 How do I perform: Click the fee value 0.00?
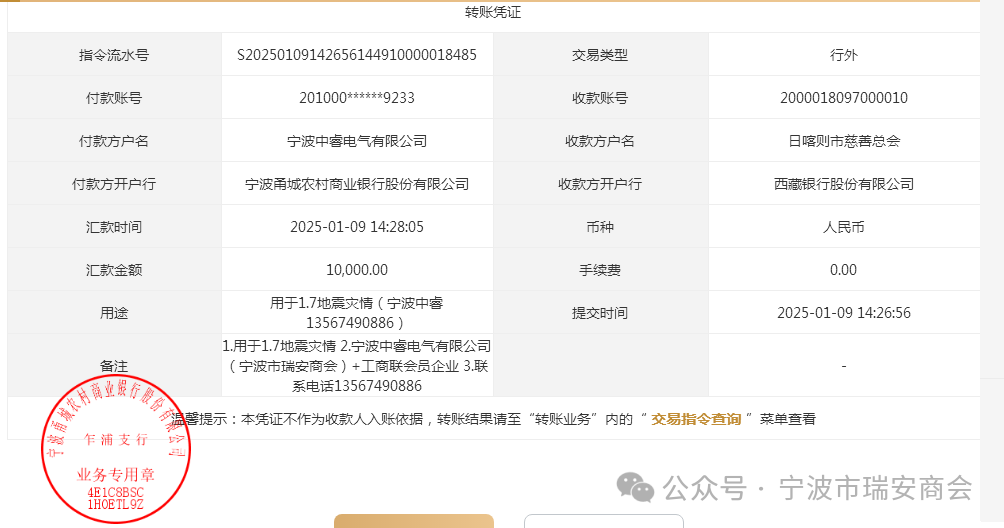tap(843, 269)
